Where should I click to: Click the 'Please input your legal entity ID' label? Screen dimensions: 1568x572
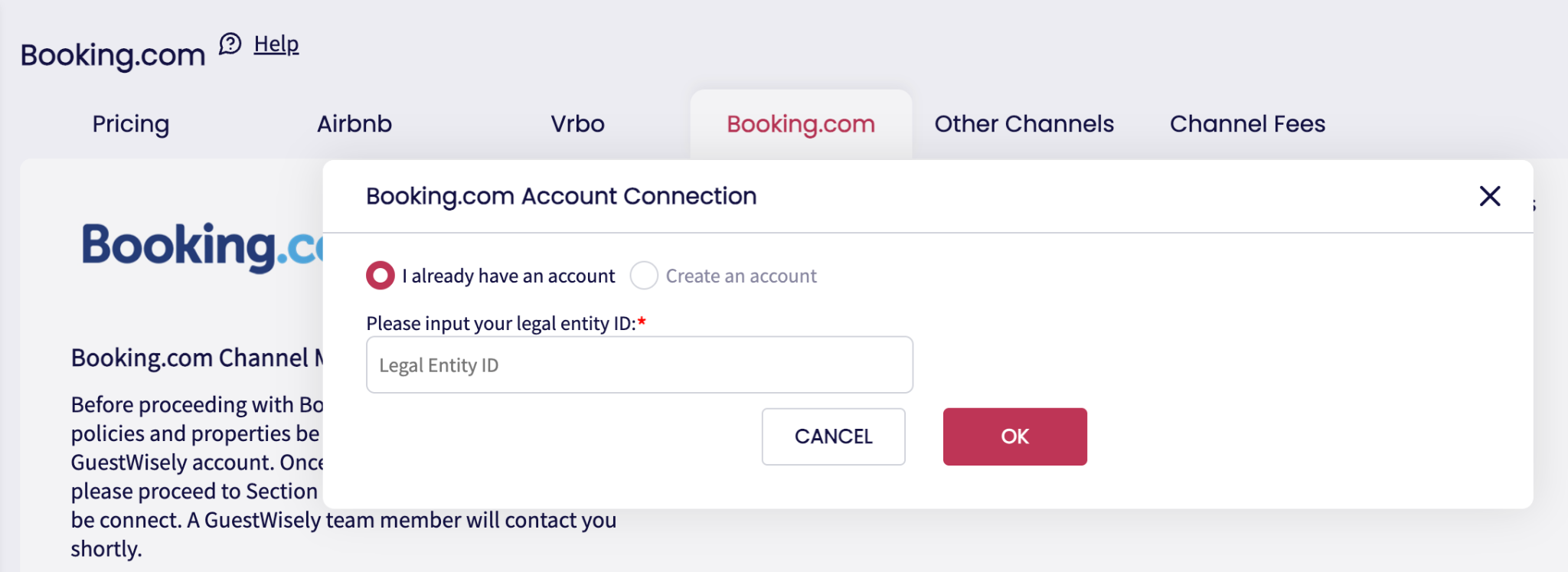[501, 324]
